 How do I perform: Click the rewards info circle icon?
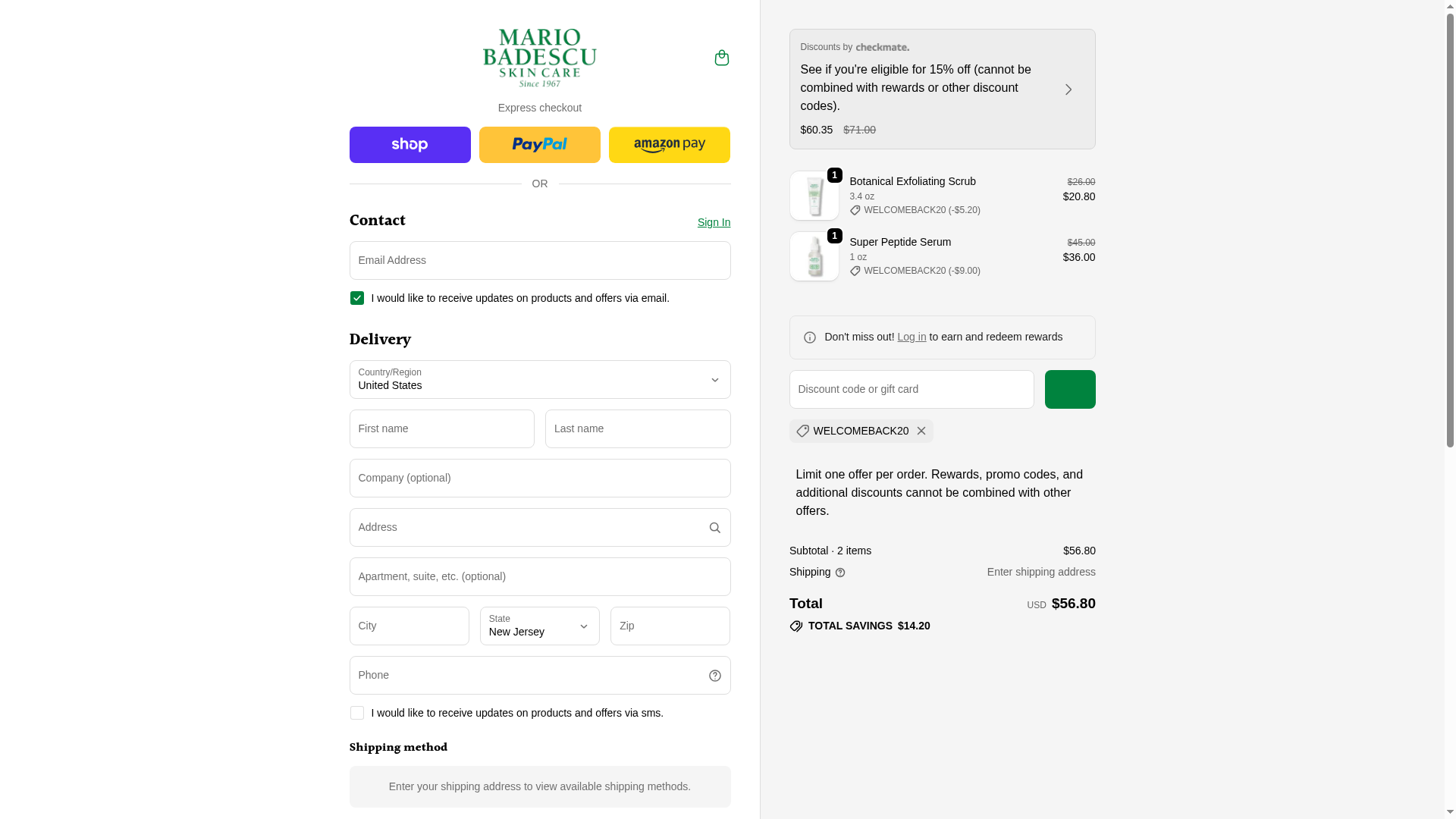click(809, 337)
